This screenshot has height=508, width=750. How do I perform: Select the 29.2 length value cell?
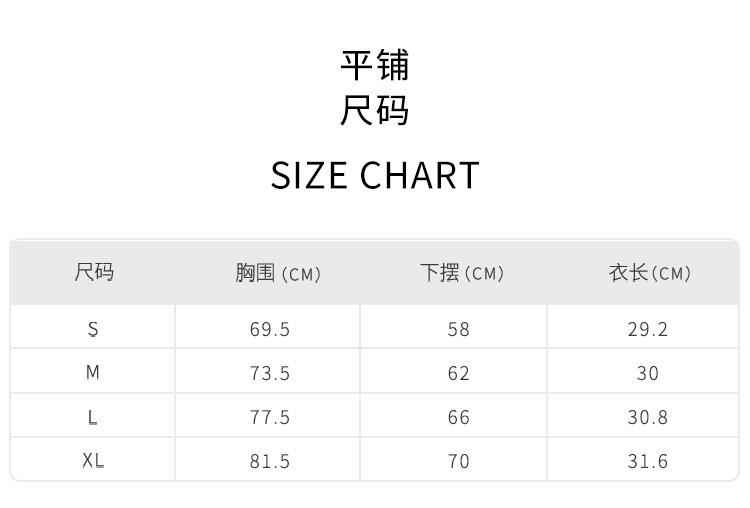click(x=648, y=329)
